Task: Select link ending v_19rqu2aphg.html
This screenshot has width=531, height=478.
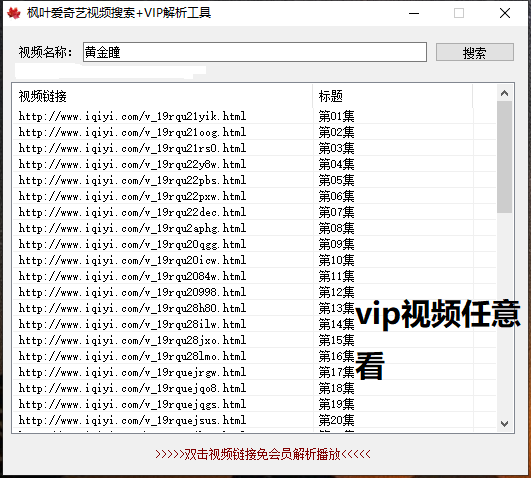Action: [132, 228]
